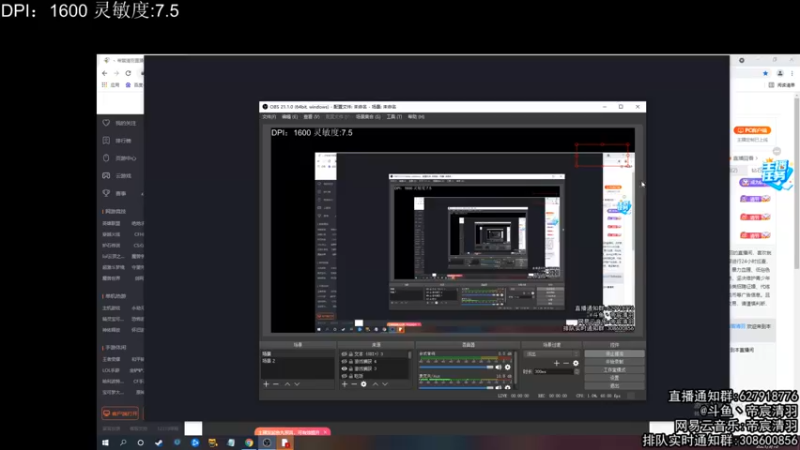Click the 设置 settings button in OBS controls
Screen dimensions: 800x450
614,378
